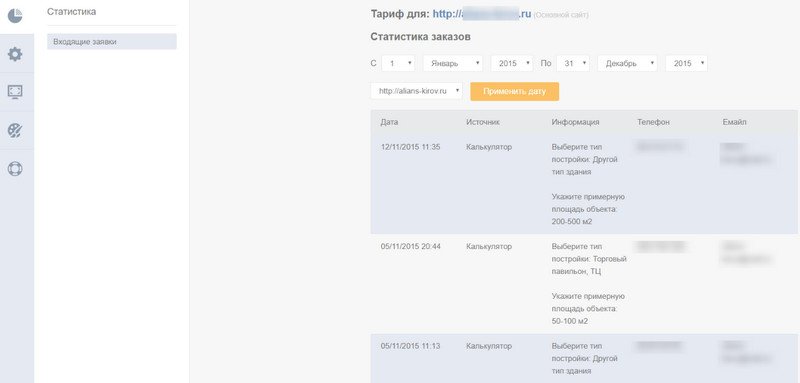Select the date 05/11/2015 20:44
The height and width of the screenshot is (383, 800).
click(x=411, y=246)
